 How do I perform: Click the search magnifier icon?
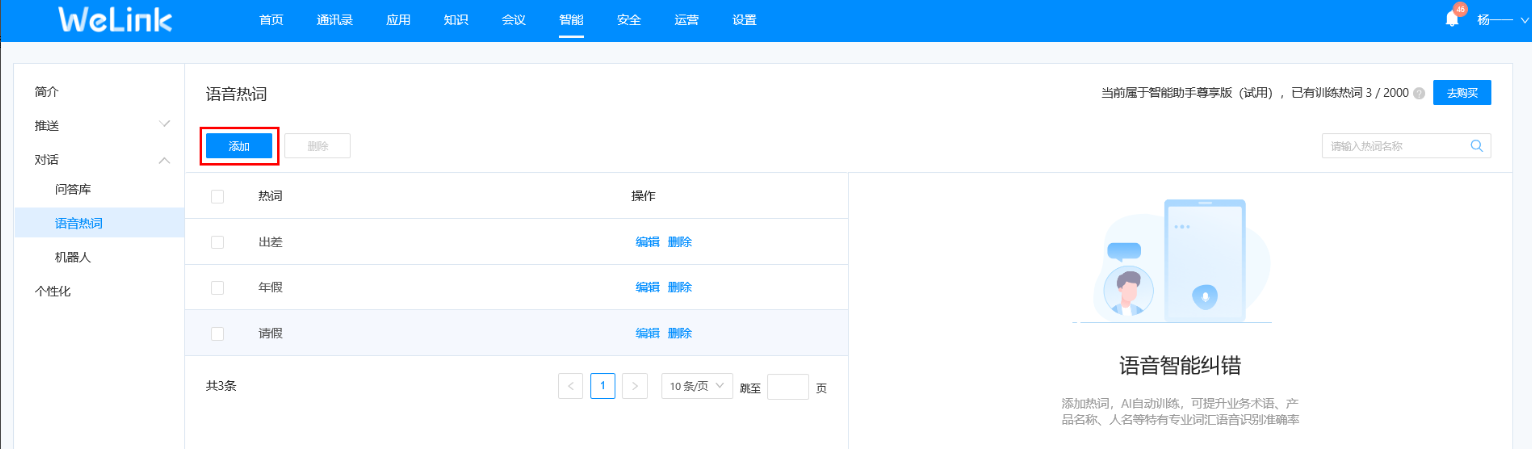coord(1476,146)
